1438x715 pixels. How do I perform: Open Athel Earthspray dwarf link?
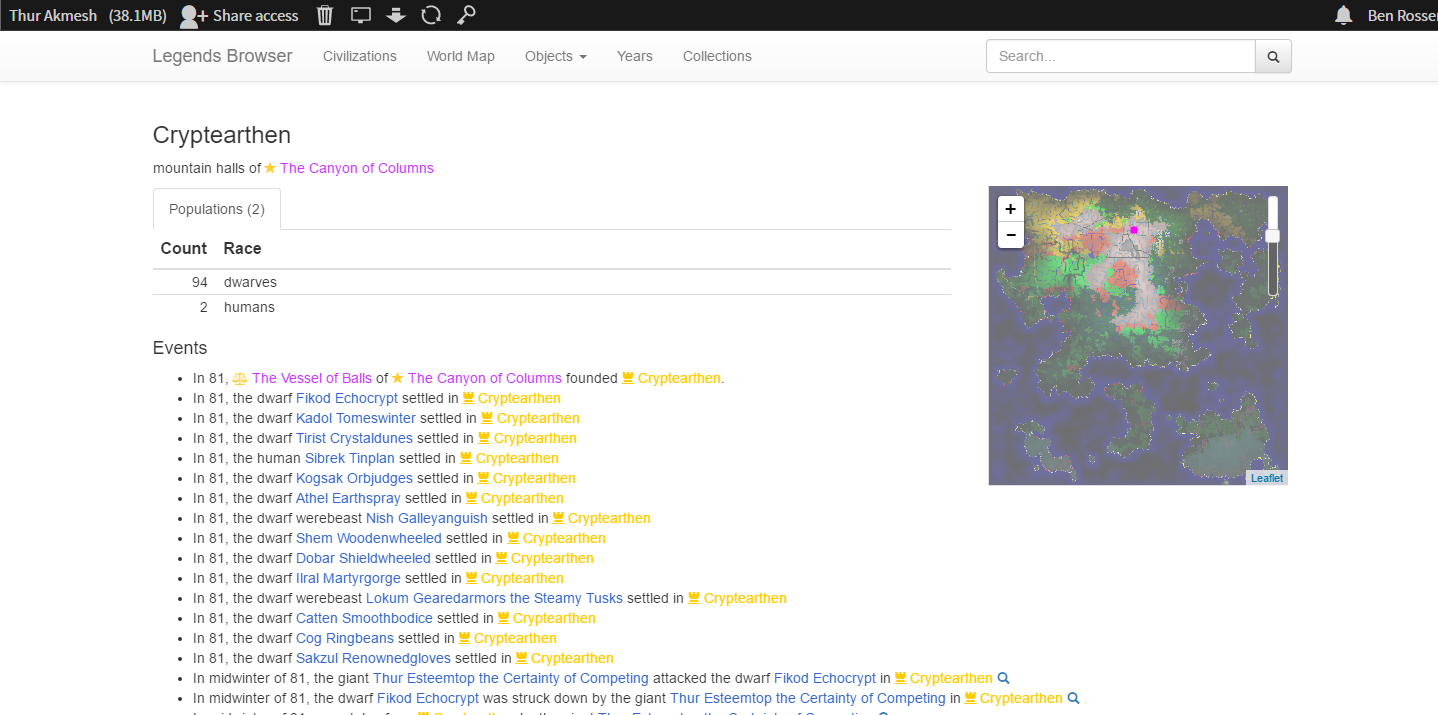coord(348,498)
